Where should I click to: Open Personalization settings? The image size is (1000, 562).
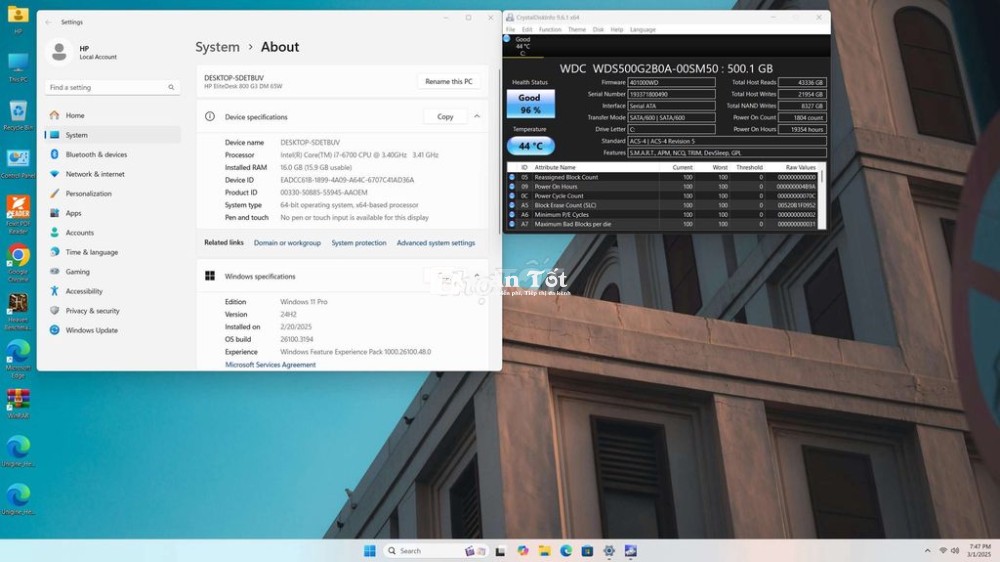tap(112, 193)
